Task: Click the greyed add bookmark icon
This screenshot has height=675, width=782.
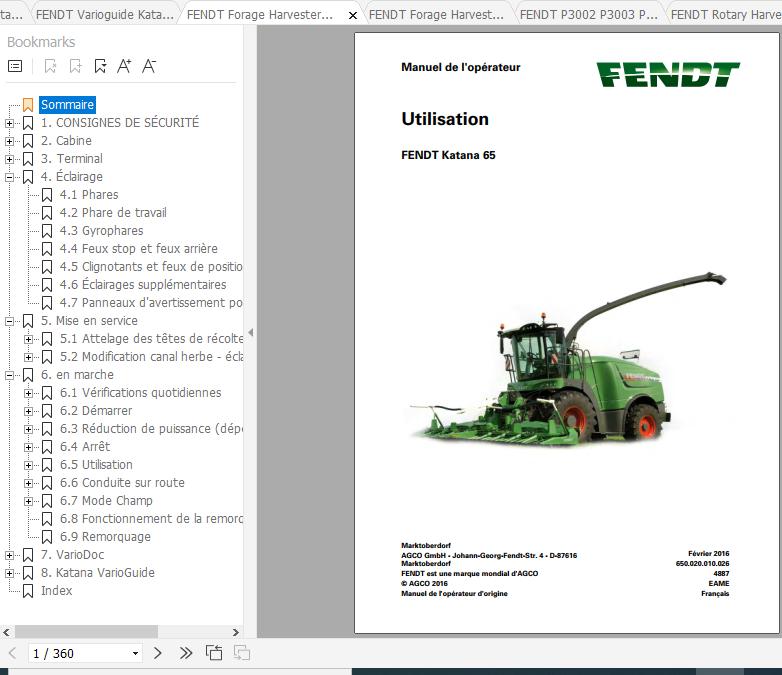Action: 76,66
